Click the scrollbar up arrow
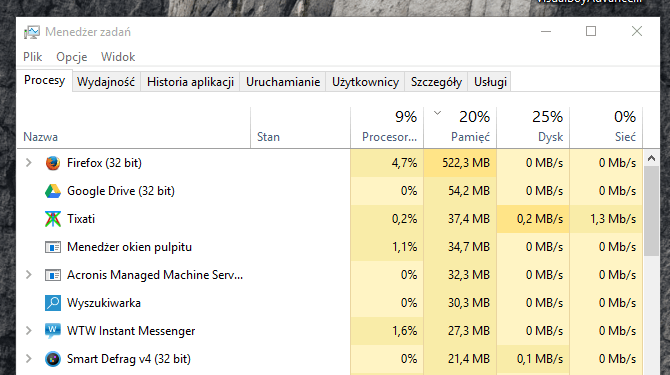670x375 pixels. click(x=651, y=158)
